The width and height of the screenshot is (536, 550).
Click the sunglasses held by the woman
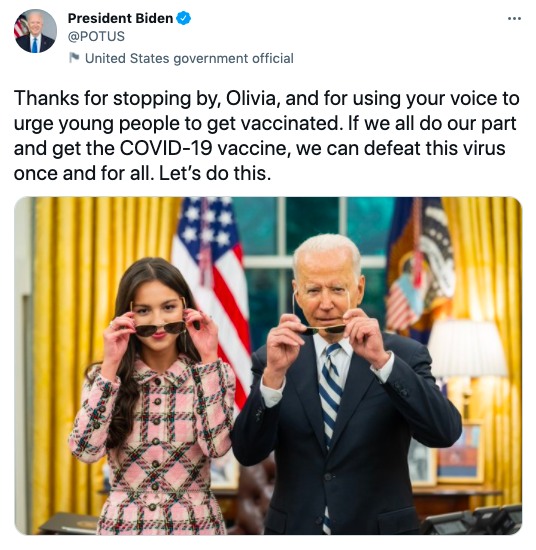pos(160,328)
